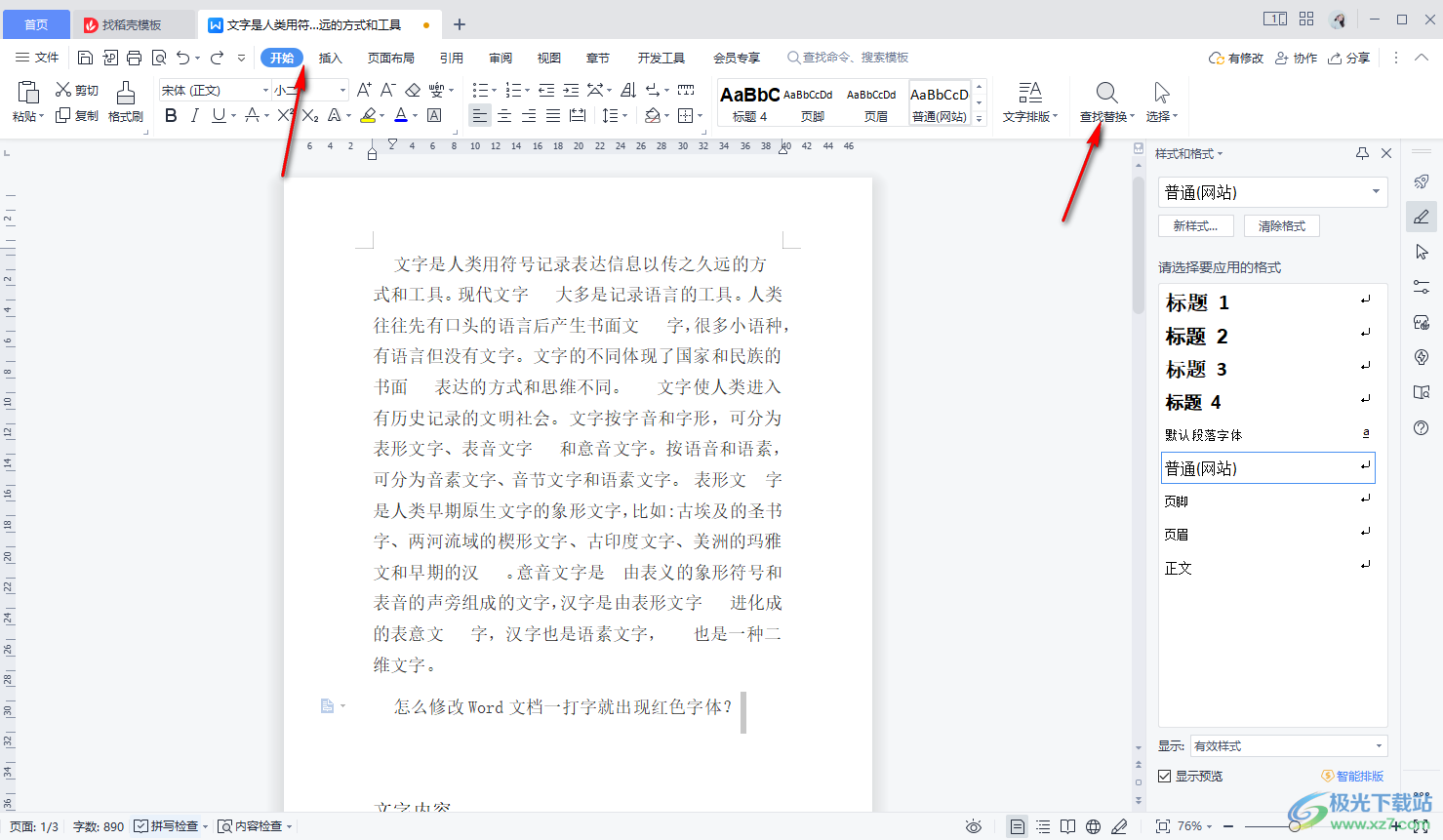The image size is (1443, 840).
Task: Set paragraph alignment to Justify
Action: click(553, 115)
